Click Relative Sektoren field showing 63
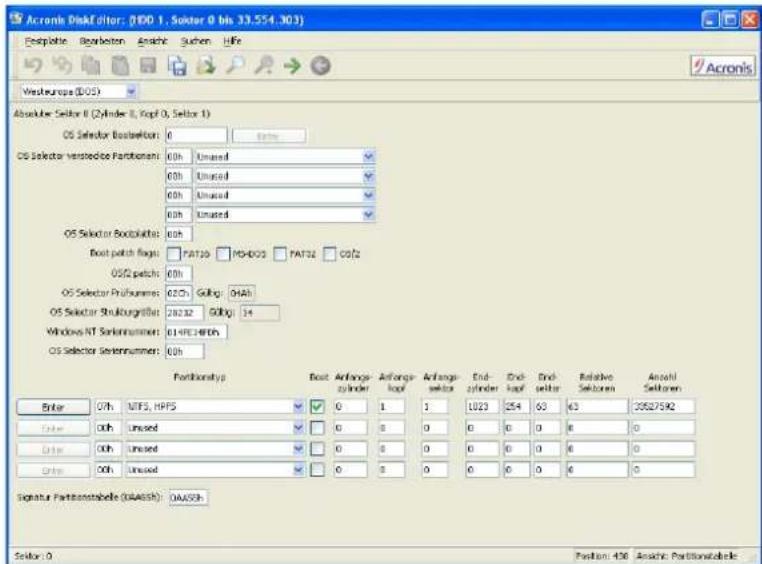 (x=597, y=407)
